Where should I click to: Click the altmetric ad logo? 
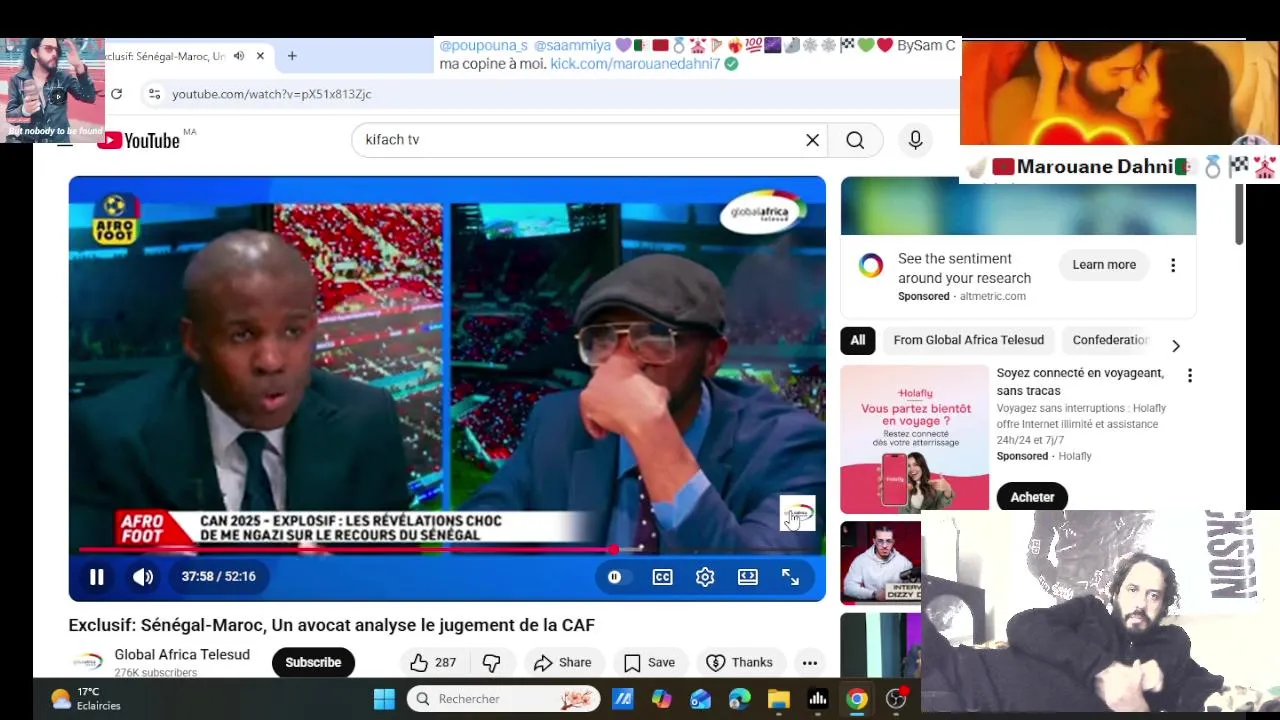tap(871, 265)
